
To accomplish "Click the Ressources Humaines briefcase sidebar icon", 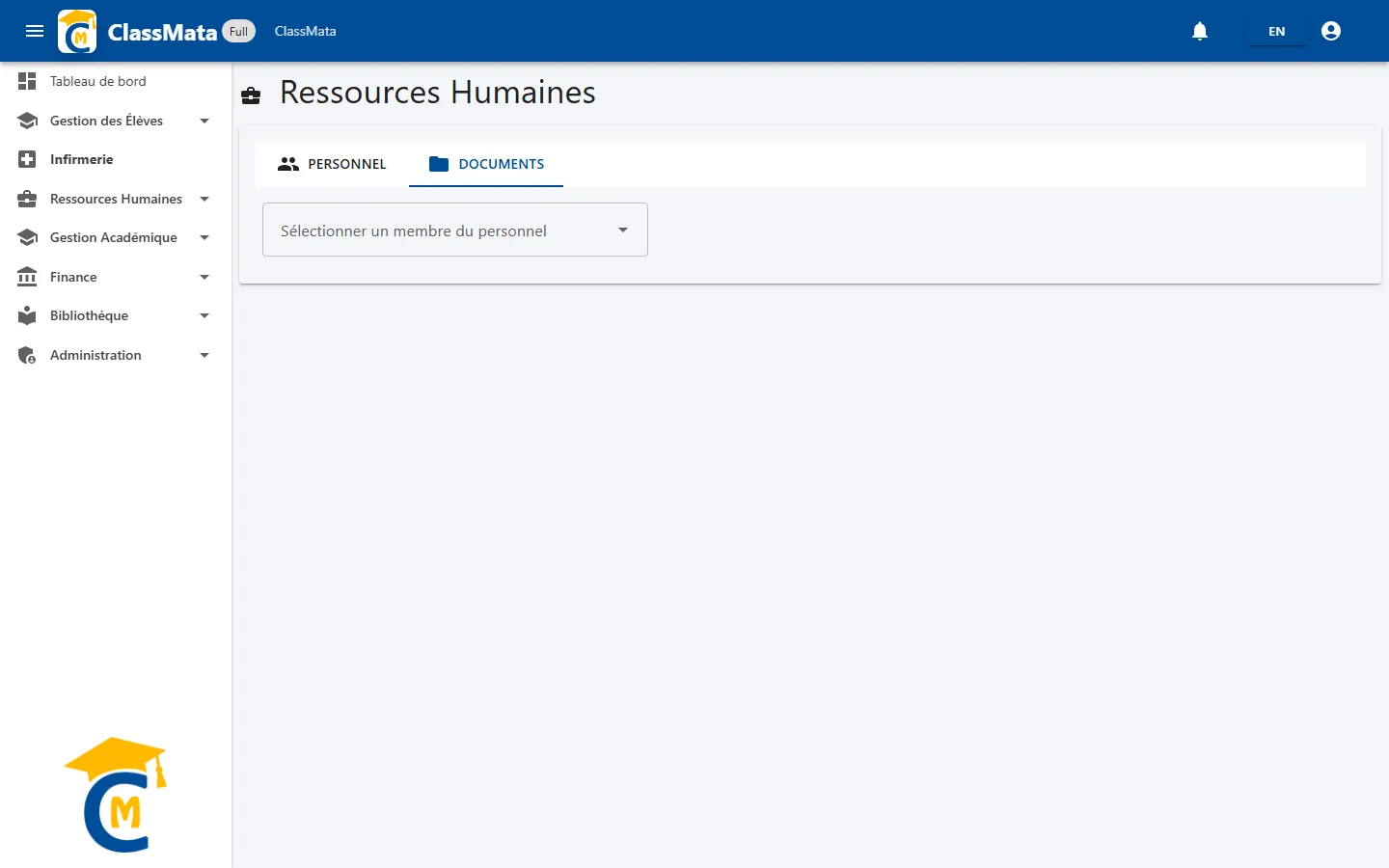I will (27, 199).
